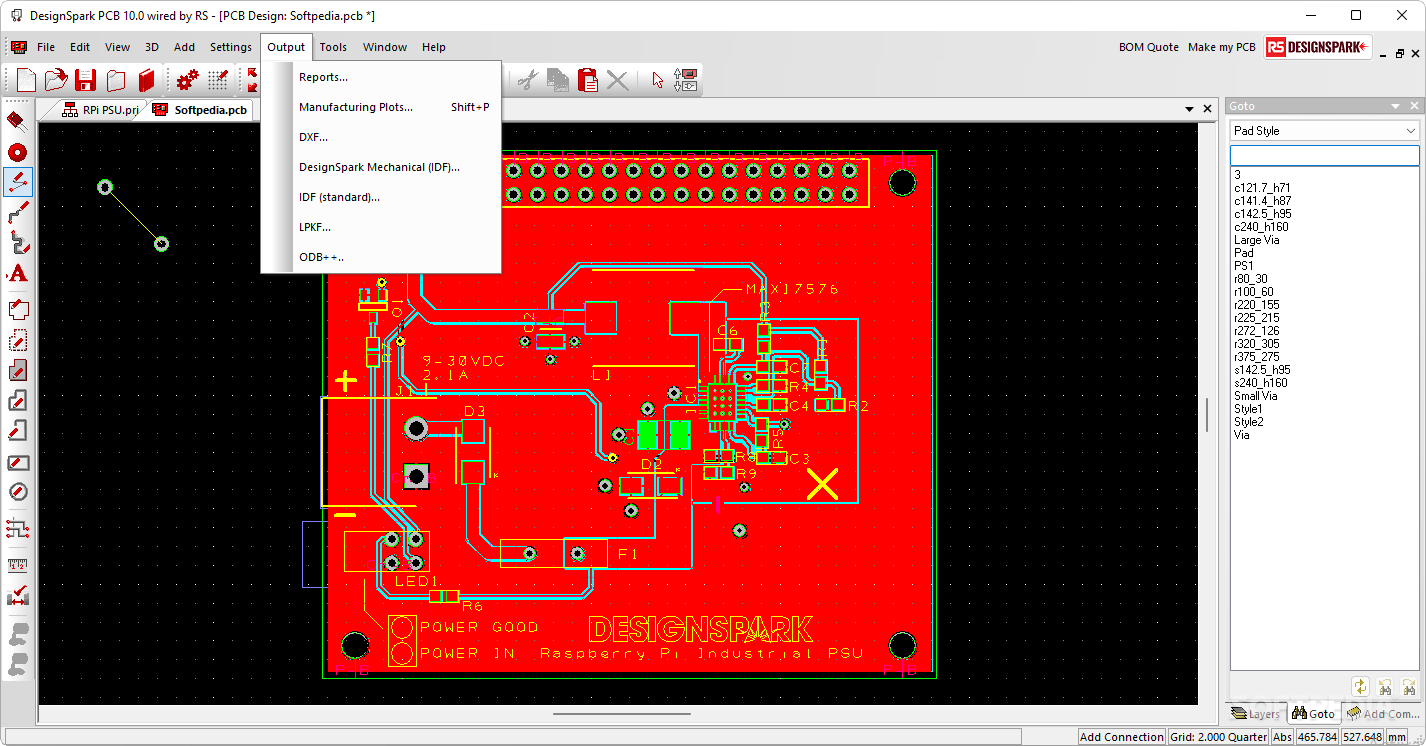
Task: Click the Grid: 2.000 Quarter status field
Action: [x=1218, y=737]
